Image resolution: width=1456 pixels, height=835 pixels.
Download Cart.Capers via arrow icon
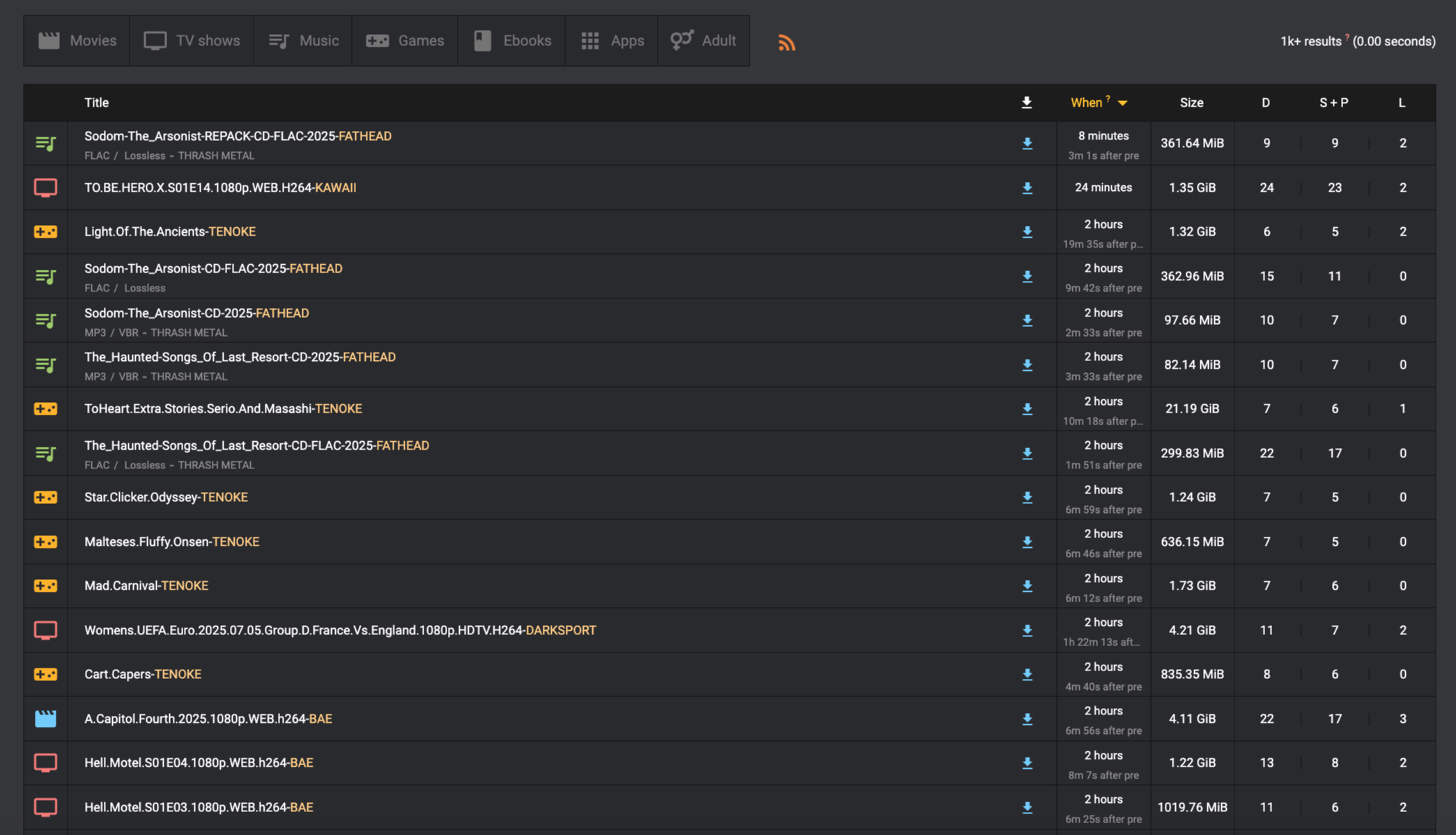click(x=1027, y=675)
